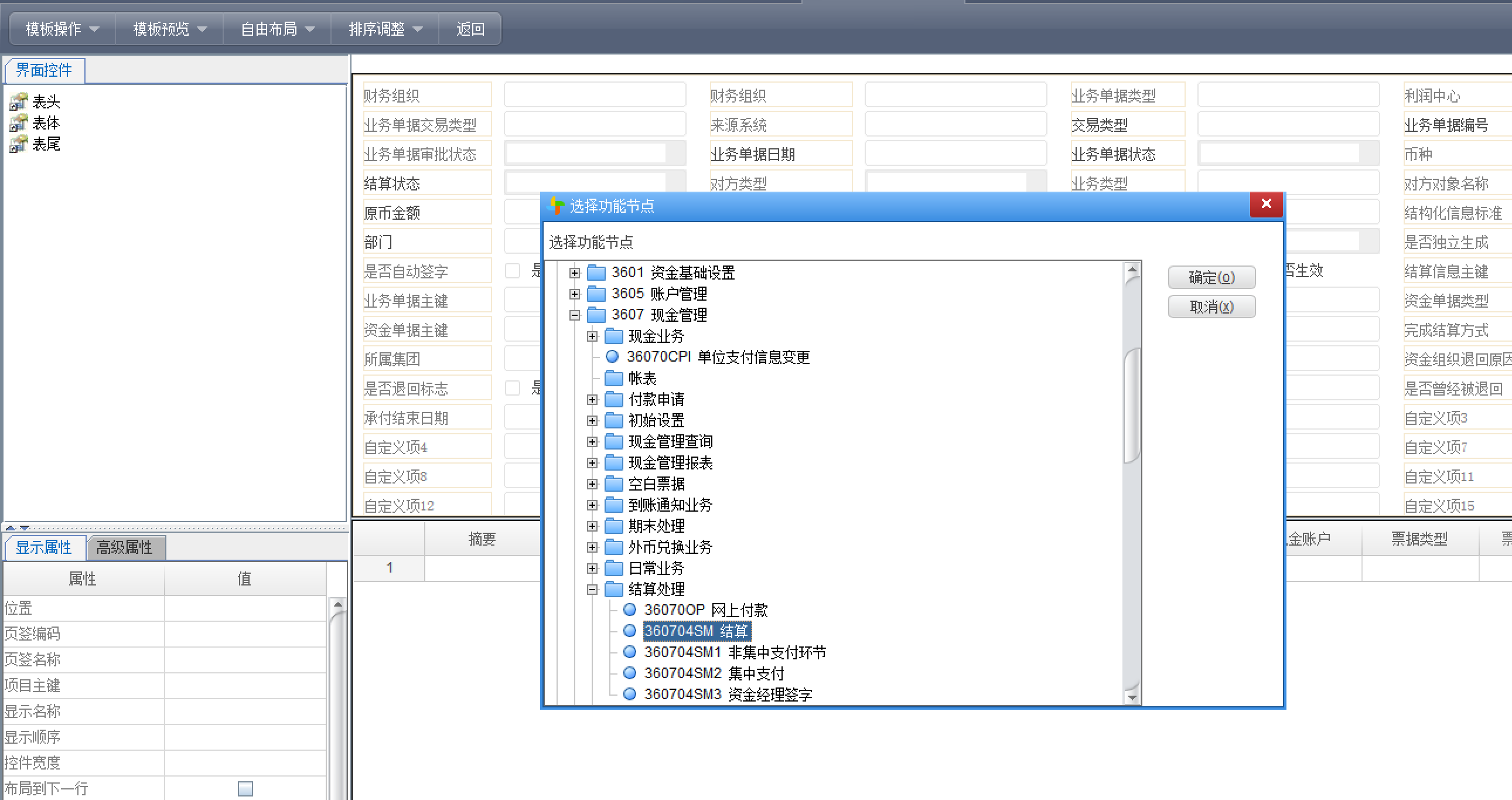Viewport: 1512px width, 800px height.
Task: Open the 排序调整 dropdown menu
Action: (x=385, y=29)
